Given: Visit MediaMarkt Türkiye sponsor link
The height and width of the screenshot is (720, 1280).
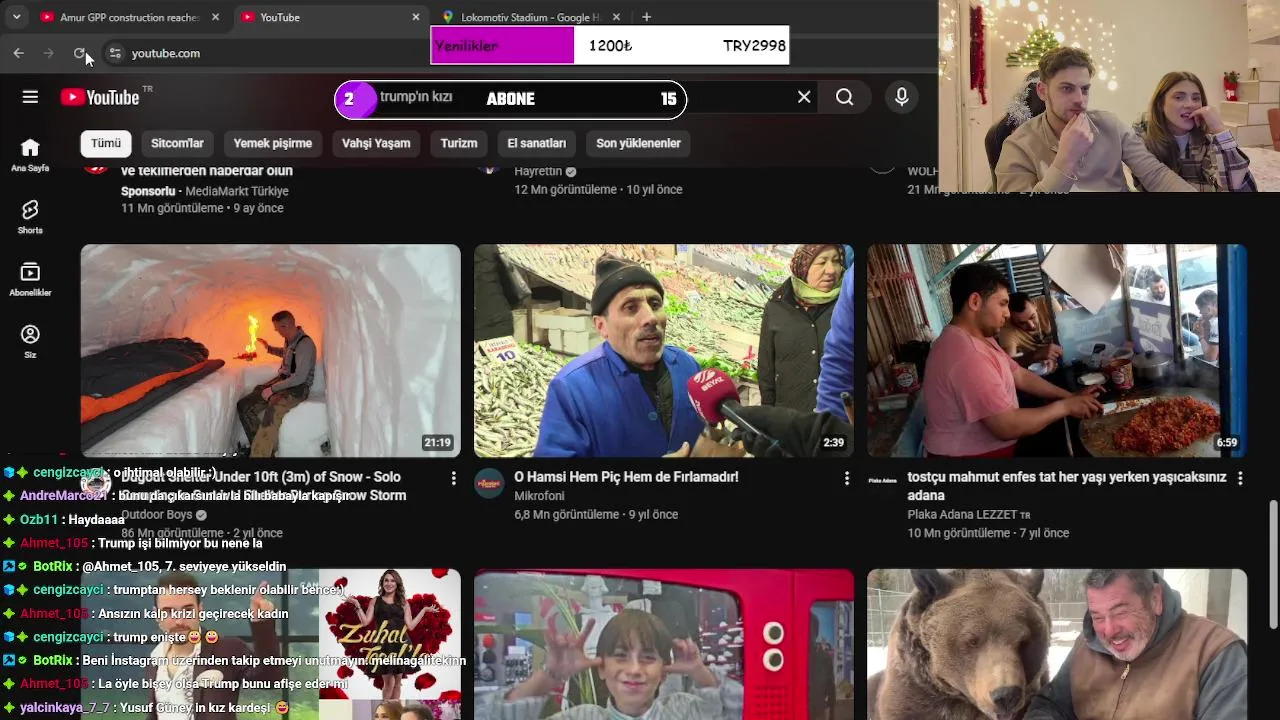Looking at the screenshot, I should point(237,191).
